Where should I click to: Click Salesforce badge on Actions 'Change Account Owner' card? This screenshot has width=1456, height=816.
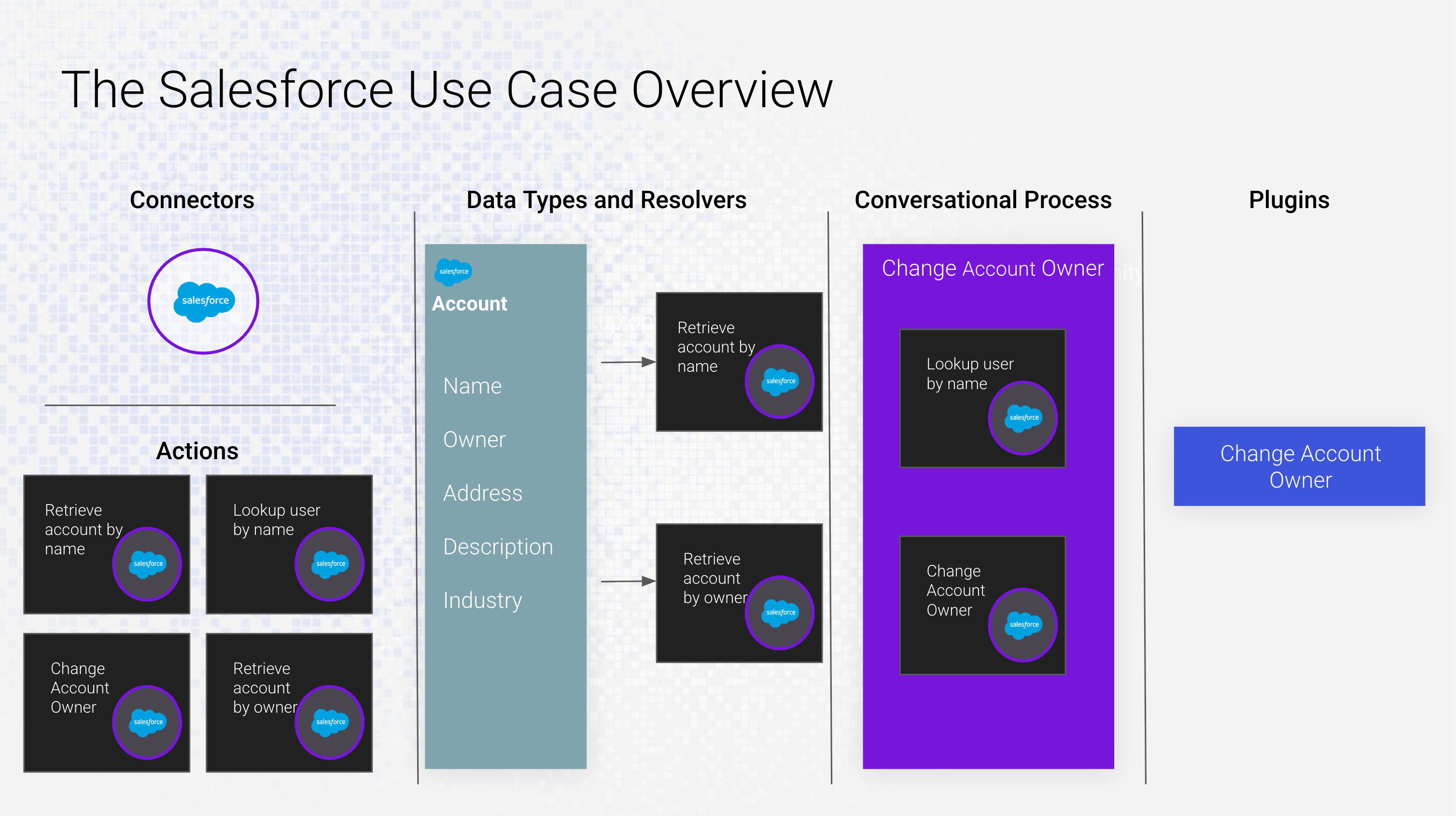[x=147, y=722]
